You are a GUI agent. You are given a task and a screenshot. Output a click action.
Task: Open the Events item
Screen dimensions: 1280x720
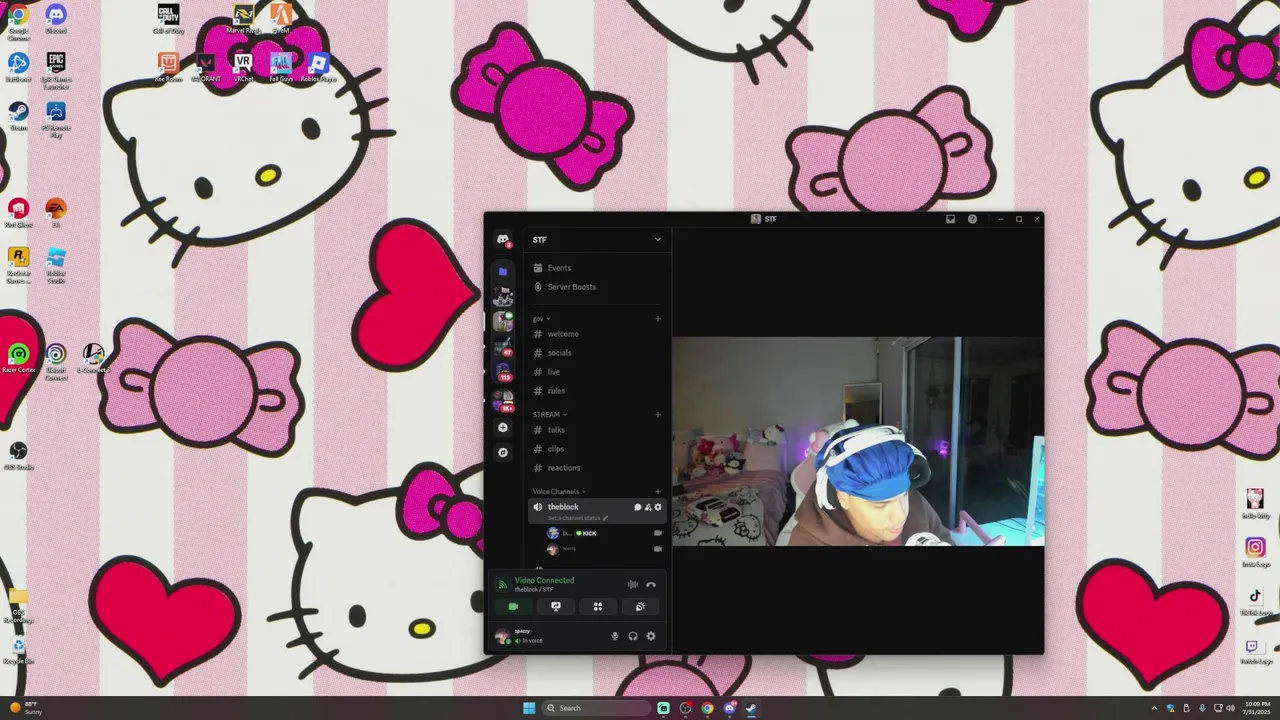[x=597, y=268]
